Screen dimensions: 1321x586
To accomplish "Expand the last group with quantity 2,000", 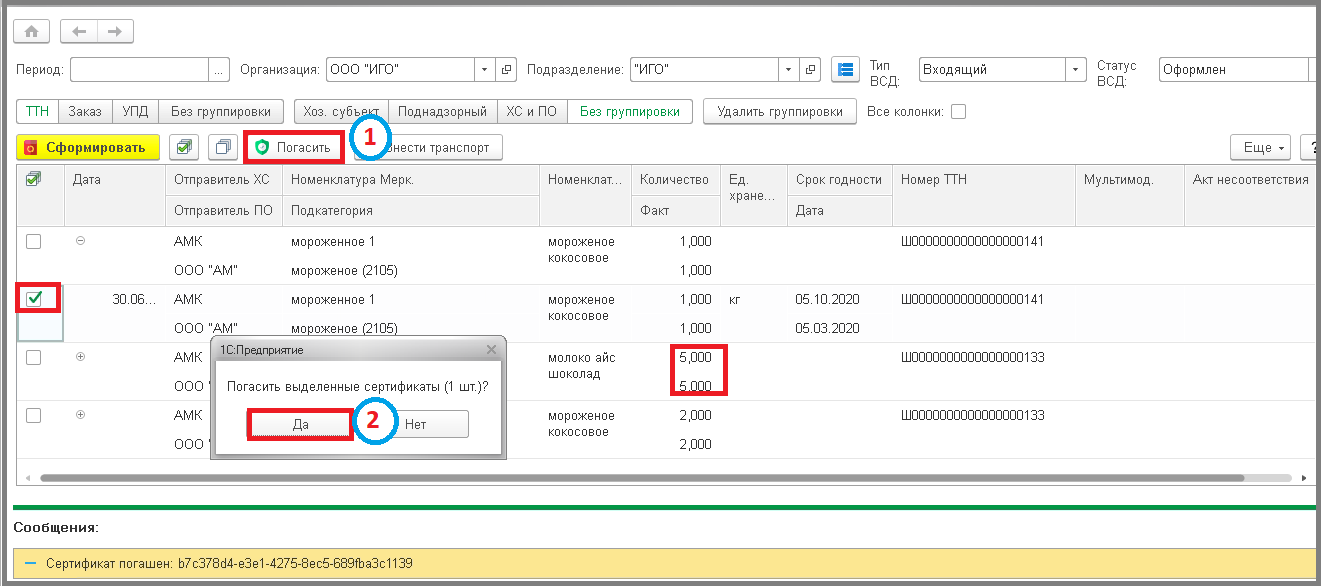I will [81, 415].
